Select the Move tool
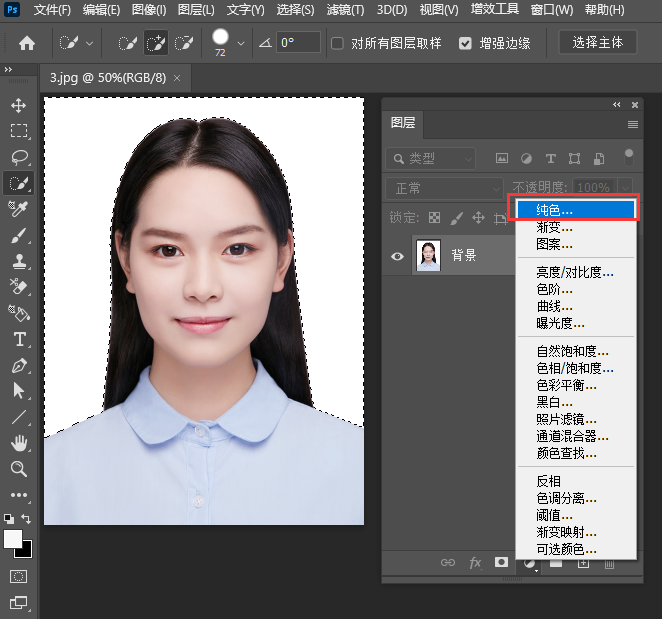The width and height of the screenshot is (662, 619). pos(18,106)
